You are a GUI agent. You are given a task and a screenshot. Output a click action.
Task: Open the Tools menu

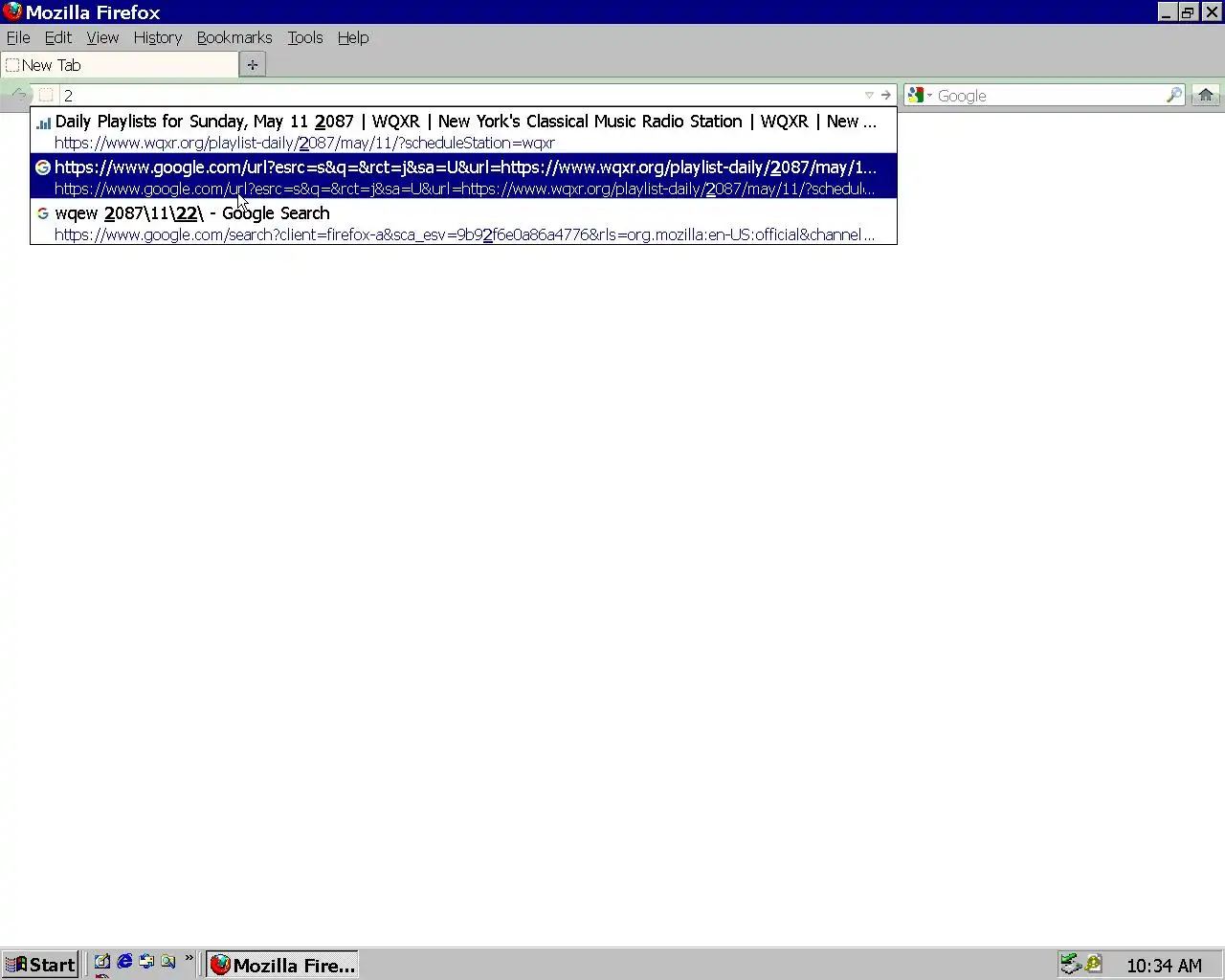pos(305,37)
